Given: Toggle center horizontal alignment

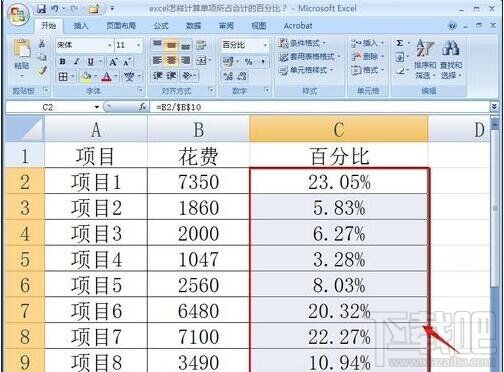Looking at the screenshot, I should pos(171,60).
